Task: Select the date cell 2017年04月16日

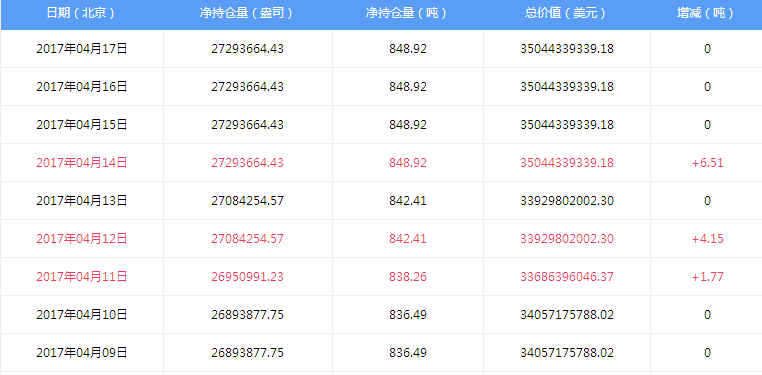Action: coord(82,86)
